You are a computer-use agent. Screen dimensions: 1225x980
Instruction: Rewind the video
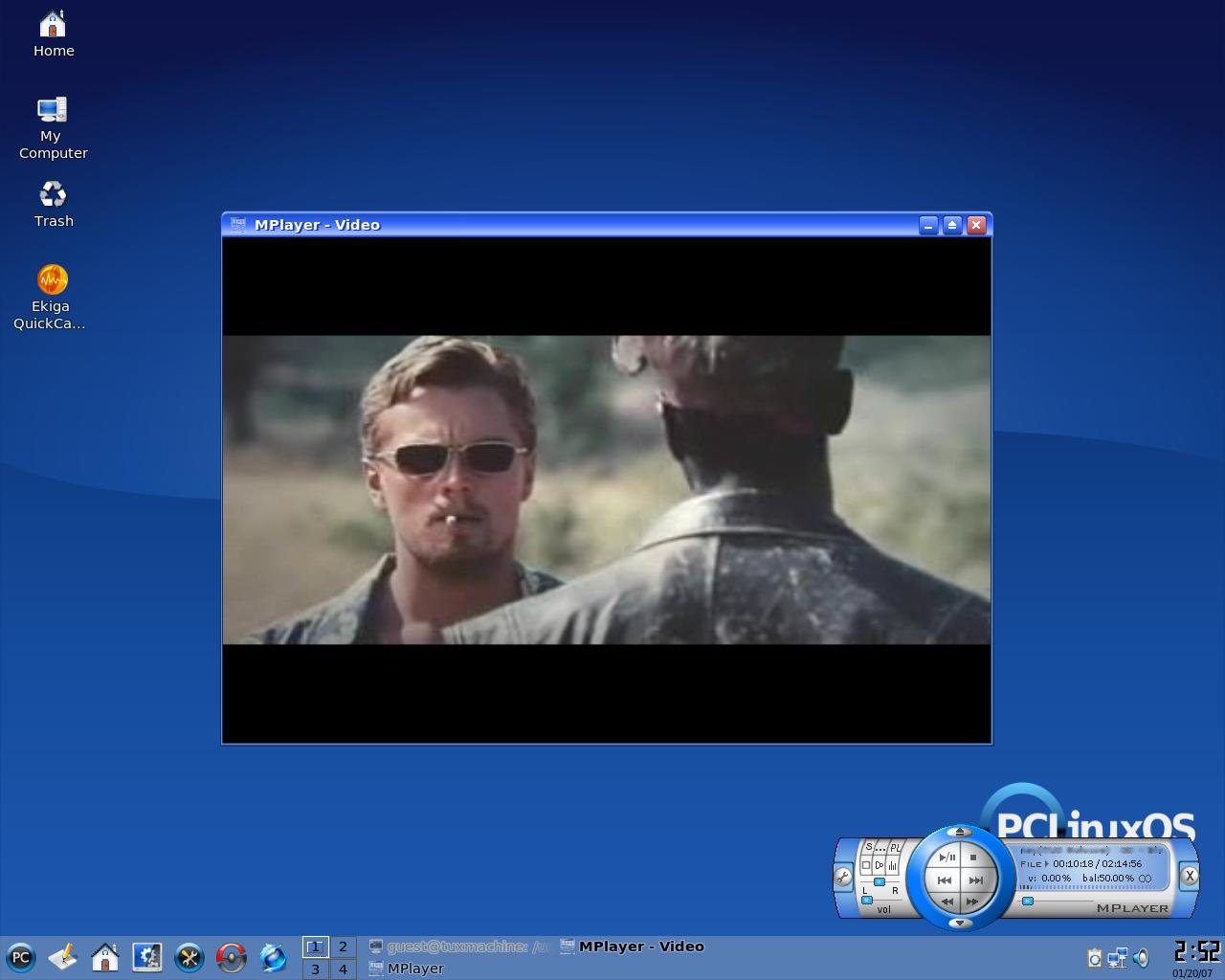(x=947, y=902)
